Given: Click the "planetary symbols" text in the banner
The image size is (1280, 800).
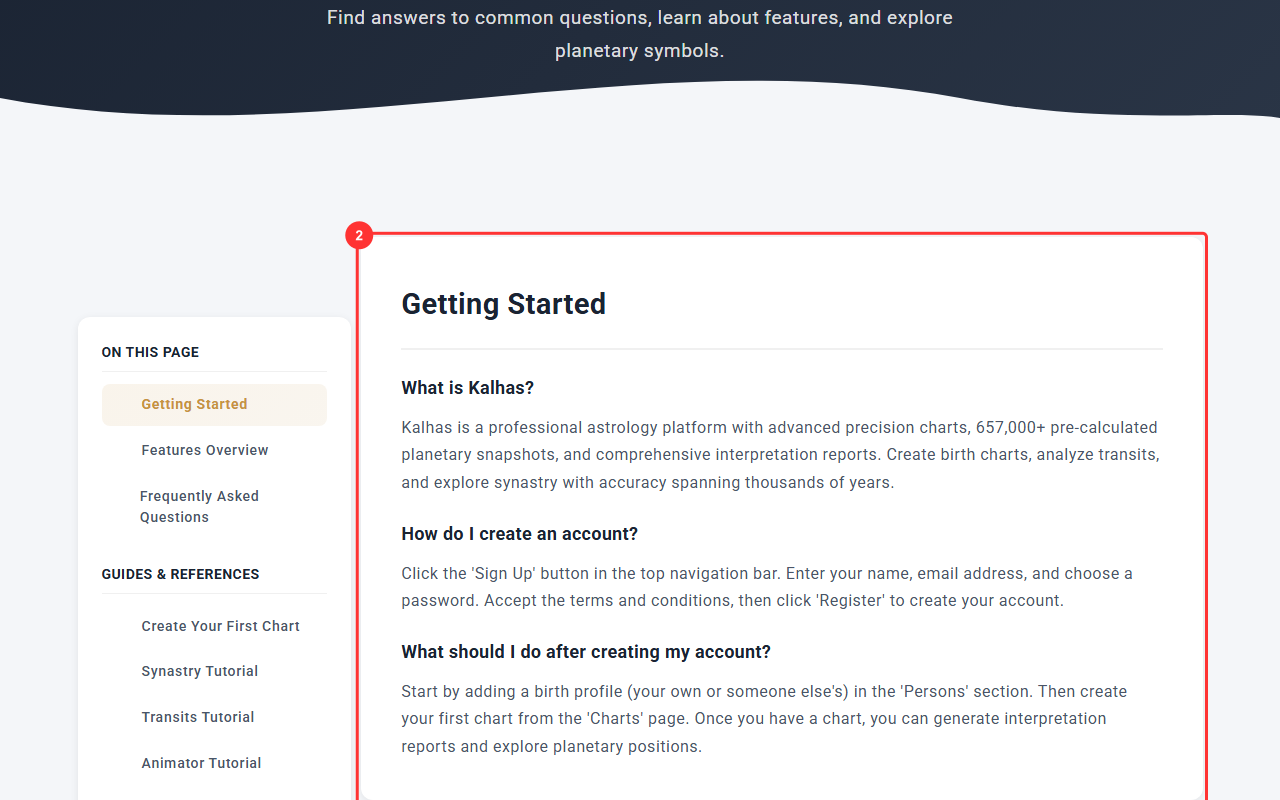Looking at the screenshot, I should (640, 51).
